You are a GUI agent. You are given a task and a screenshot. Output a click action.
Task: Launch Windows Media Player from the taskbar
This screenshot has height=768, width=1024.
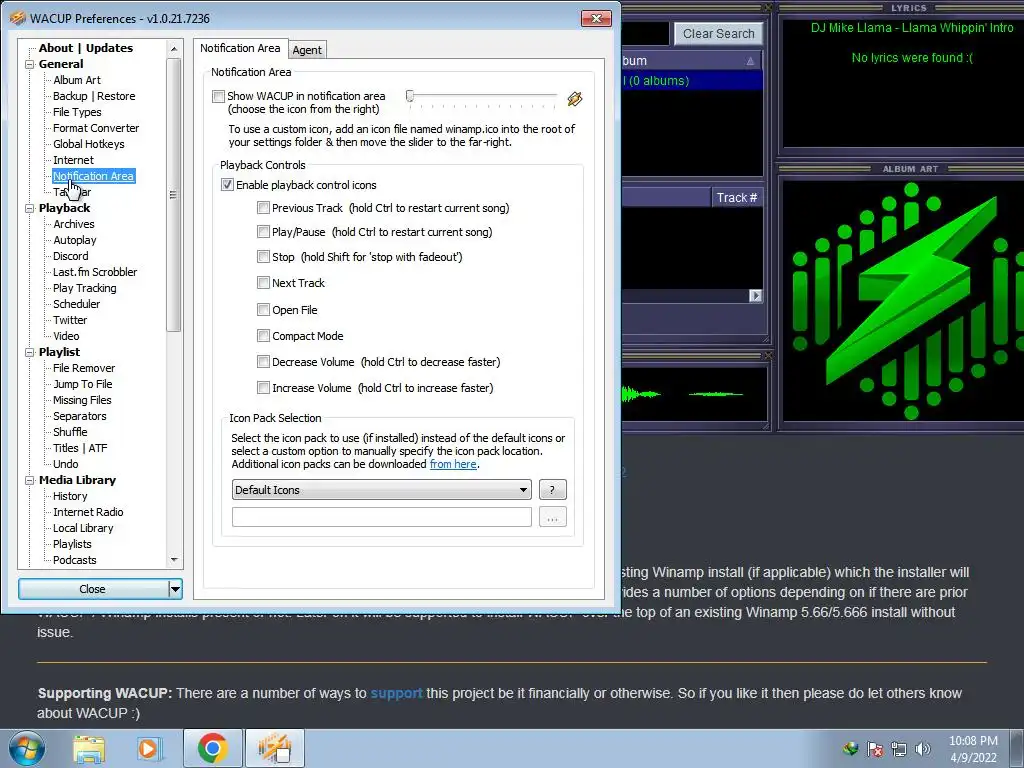point(149,748)
